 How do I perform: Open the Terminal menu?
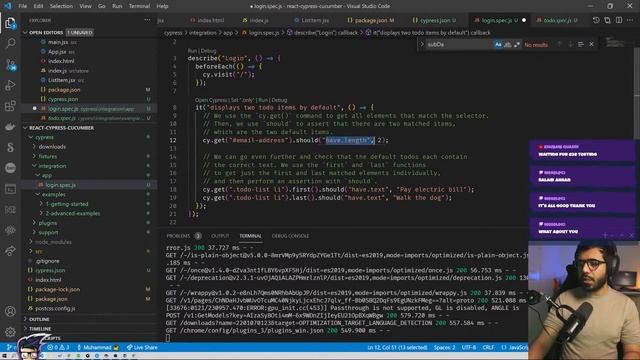[139, 6]
